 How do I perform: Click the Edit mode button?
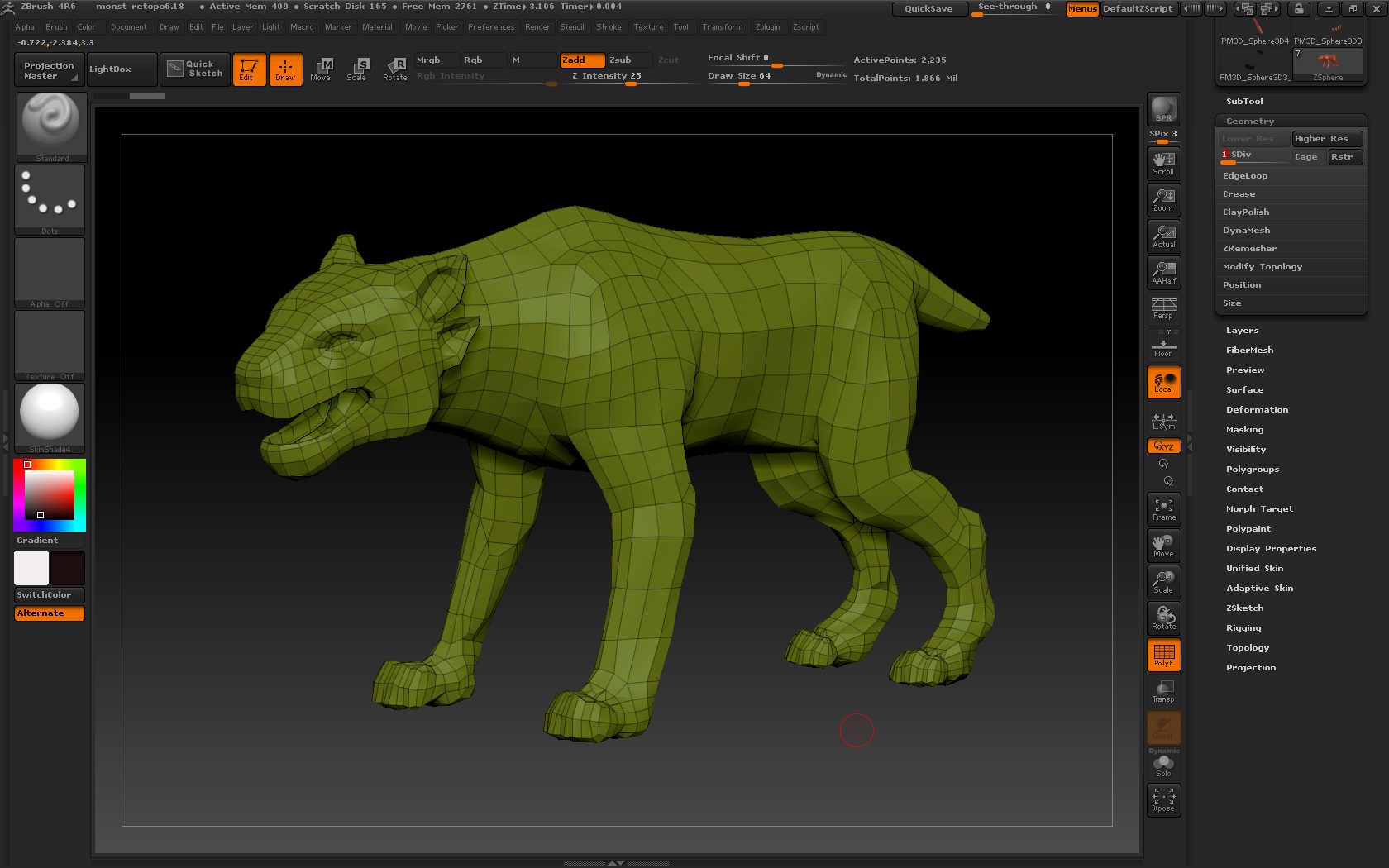tap(249, 69)
